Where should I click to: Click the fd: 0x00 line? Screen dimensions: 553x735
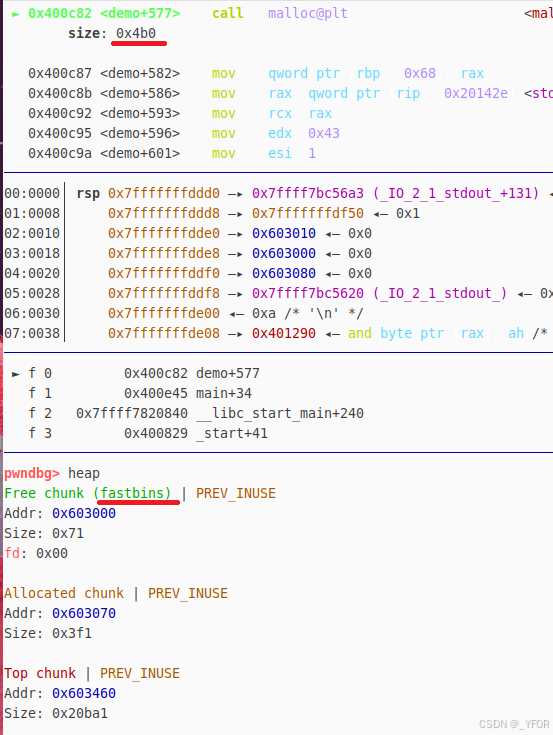coord(36,553)
